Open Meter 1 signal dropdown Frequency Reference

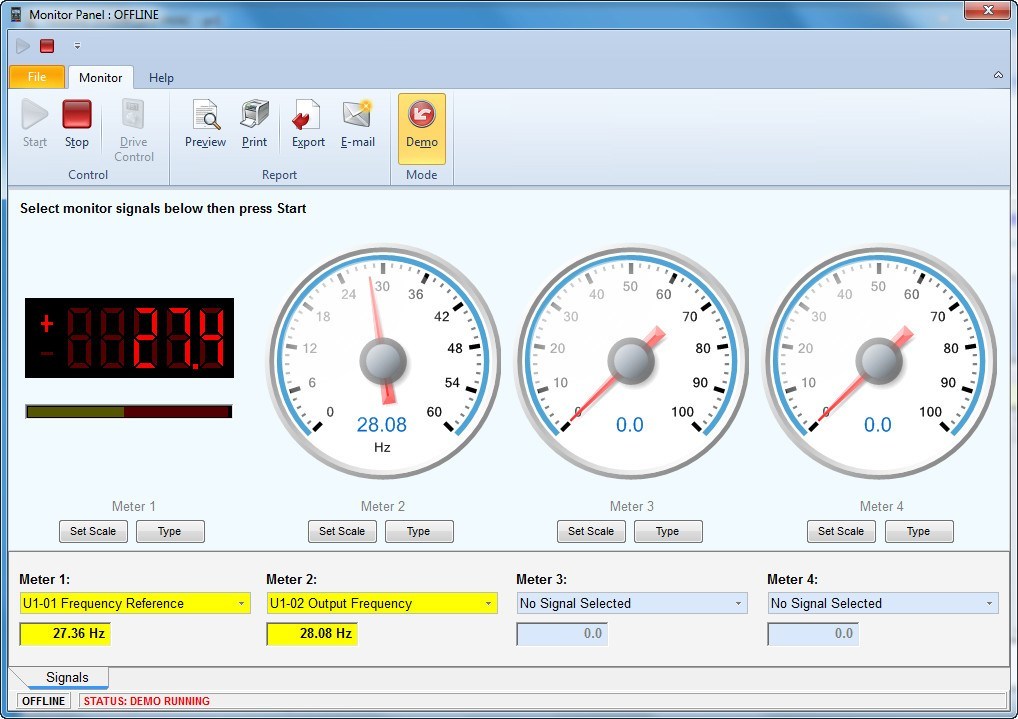click(135, 603)
